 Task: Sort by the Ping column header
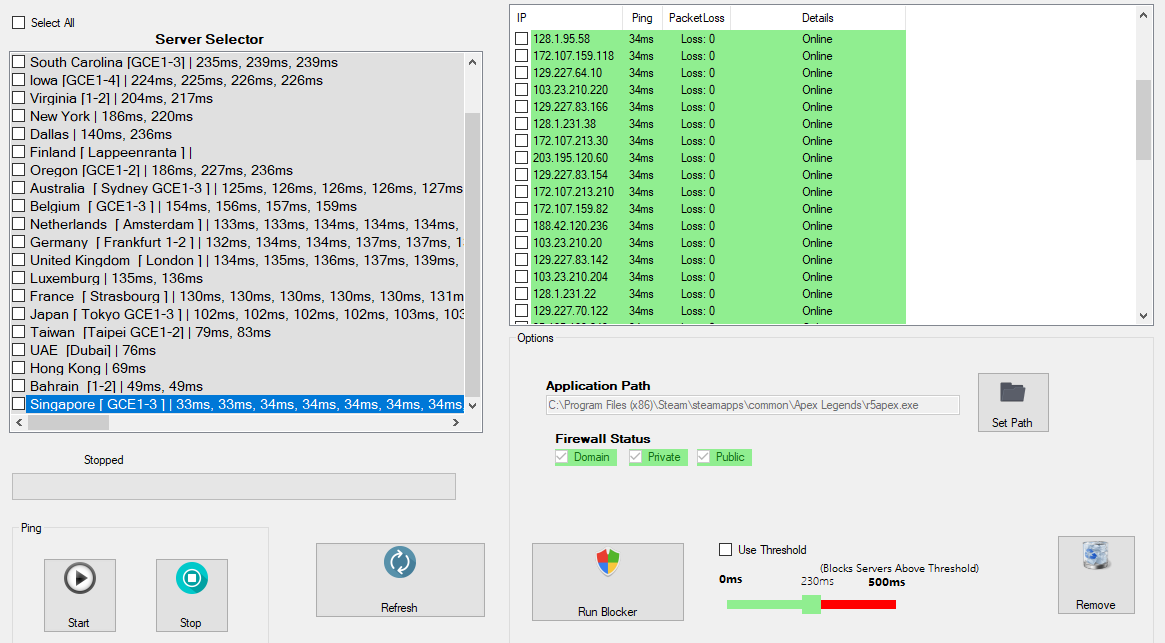(x=641, y=18)
